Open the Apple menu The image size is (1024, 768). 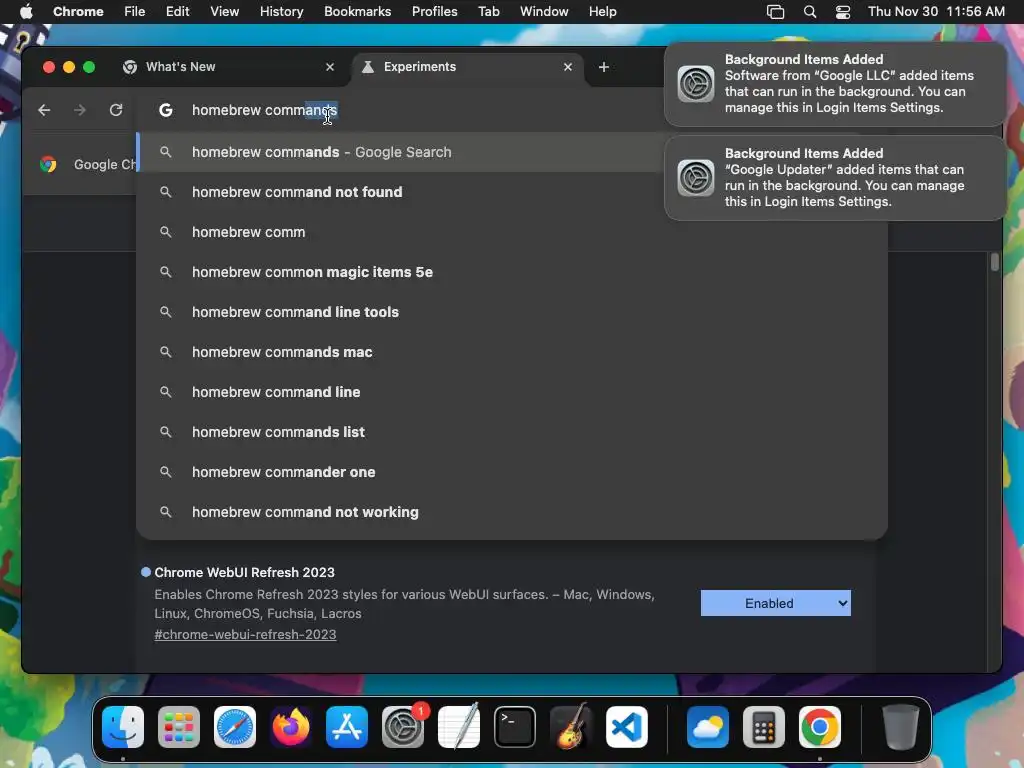pos(26,12)
